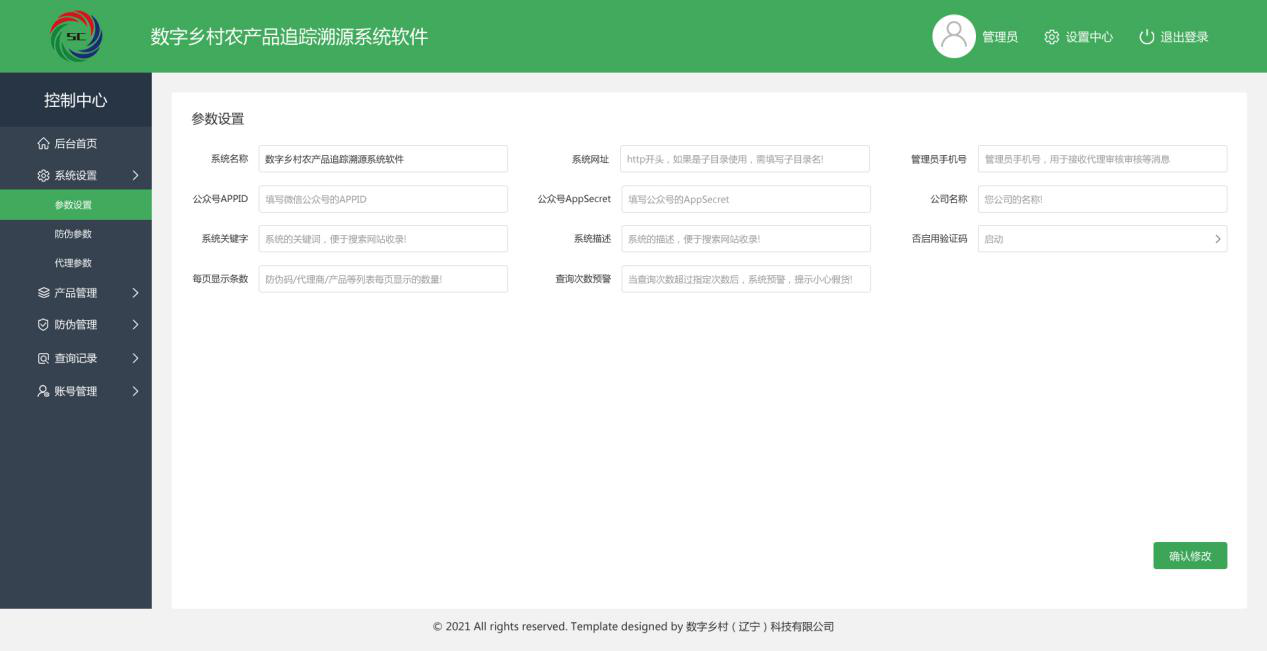The height and width of the screenshot is (651, 1267).
Task: Click the power icon beside 退出登录
Action: point(1147,37)
